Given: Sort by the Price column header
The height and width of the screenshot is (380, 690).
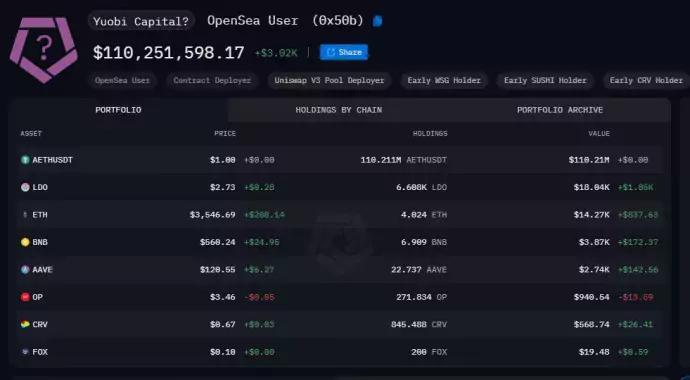Looking at the screenshot, I should click(225, 134).
